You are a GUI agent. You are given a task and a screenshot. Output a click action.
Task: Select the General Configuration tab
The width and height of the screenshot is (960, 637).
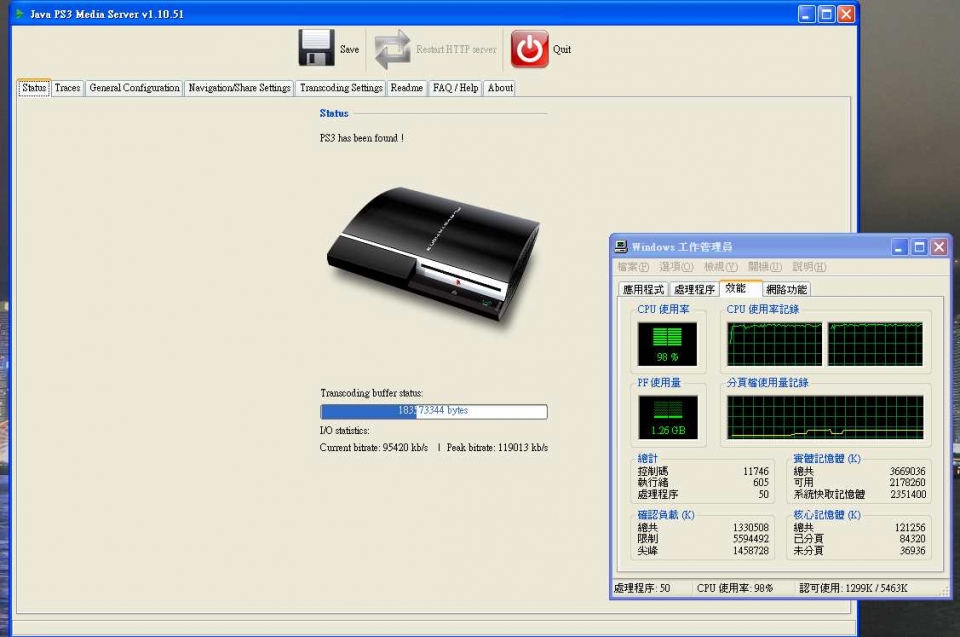(x=134, y=88)
